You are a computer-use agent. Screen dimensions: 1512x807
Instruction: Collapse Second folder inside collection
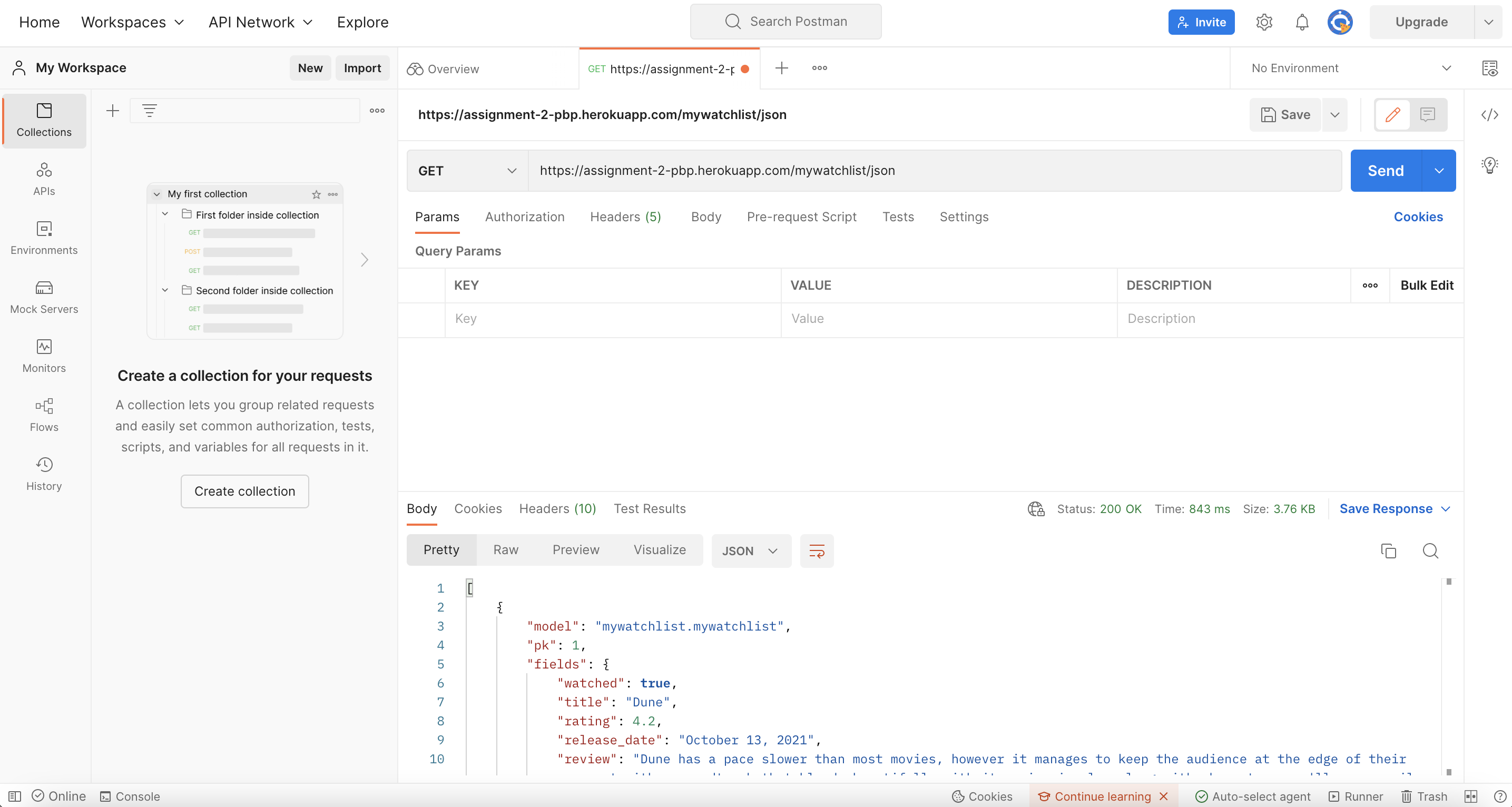click(x=165, y=290)
